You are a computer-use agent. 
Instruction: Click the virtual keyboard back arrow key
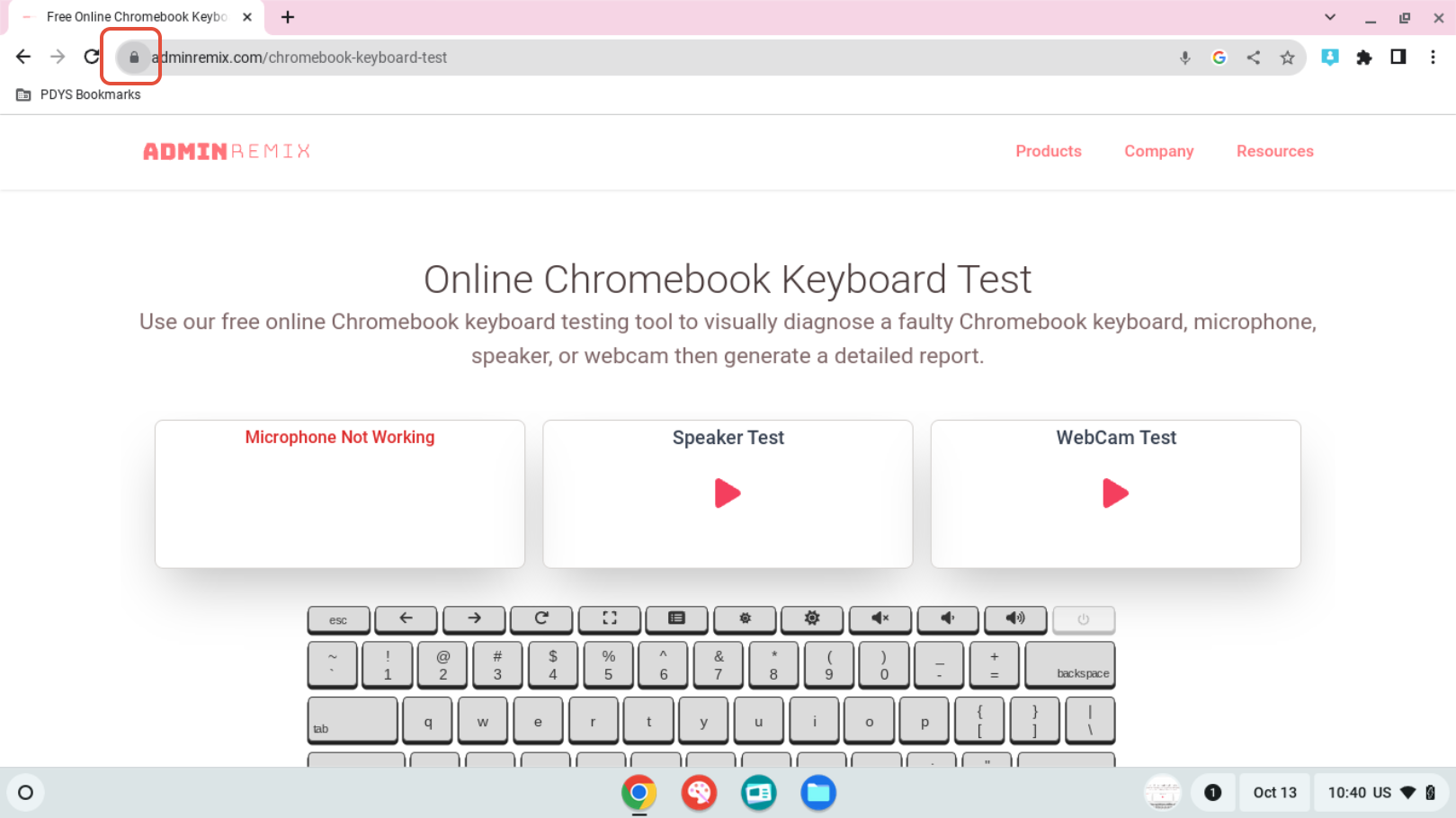tap(406, 619)
